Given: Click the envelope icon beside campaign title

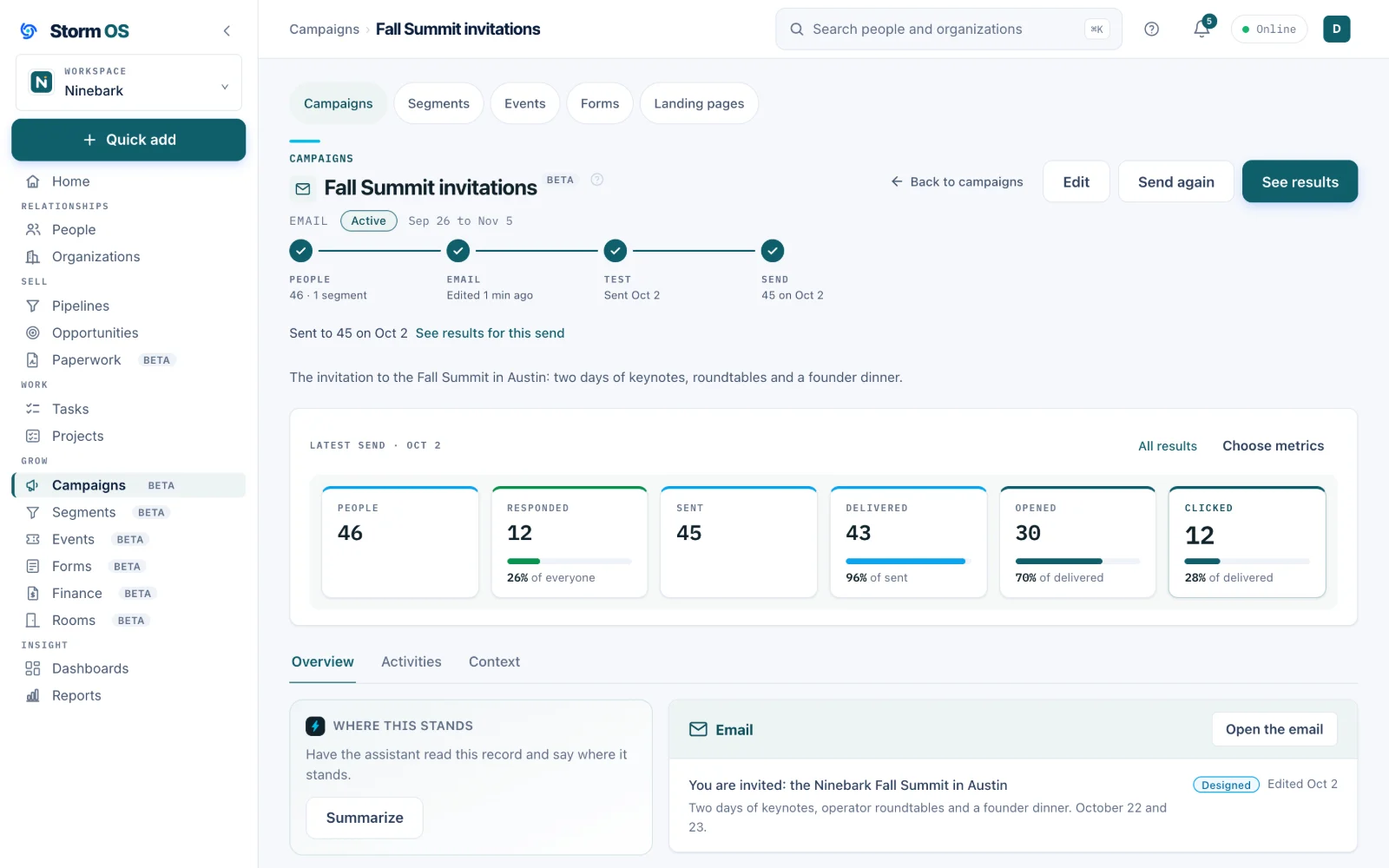Looking at the screenshot, I should [303, 188].
